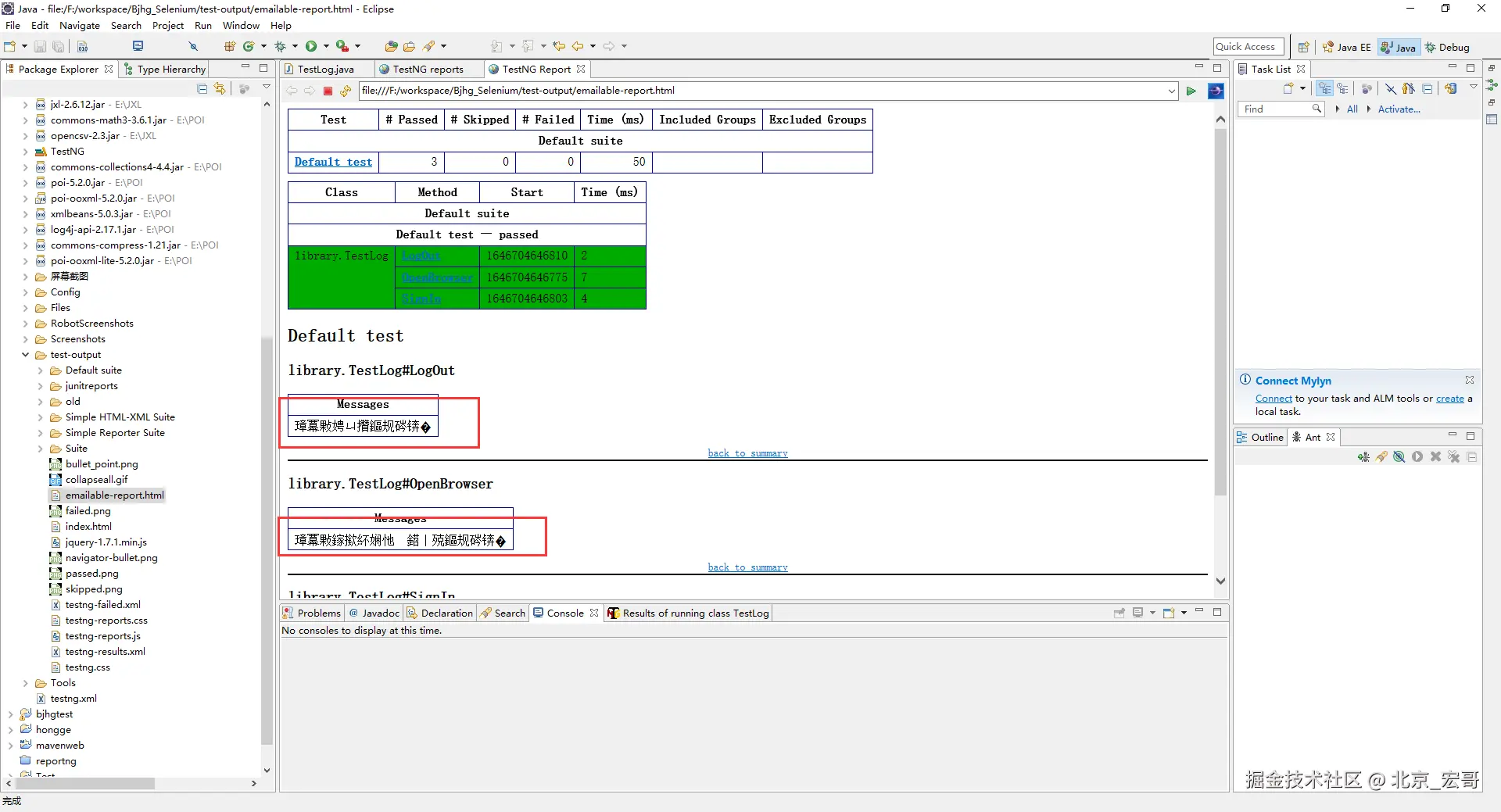
Task: Click the Open Type icon in the toolbar
Action: coord(392,46)
